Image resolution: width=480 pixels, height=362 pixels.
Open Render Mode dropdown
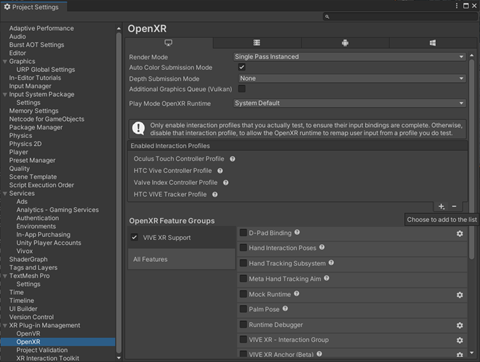349,57
